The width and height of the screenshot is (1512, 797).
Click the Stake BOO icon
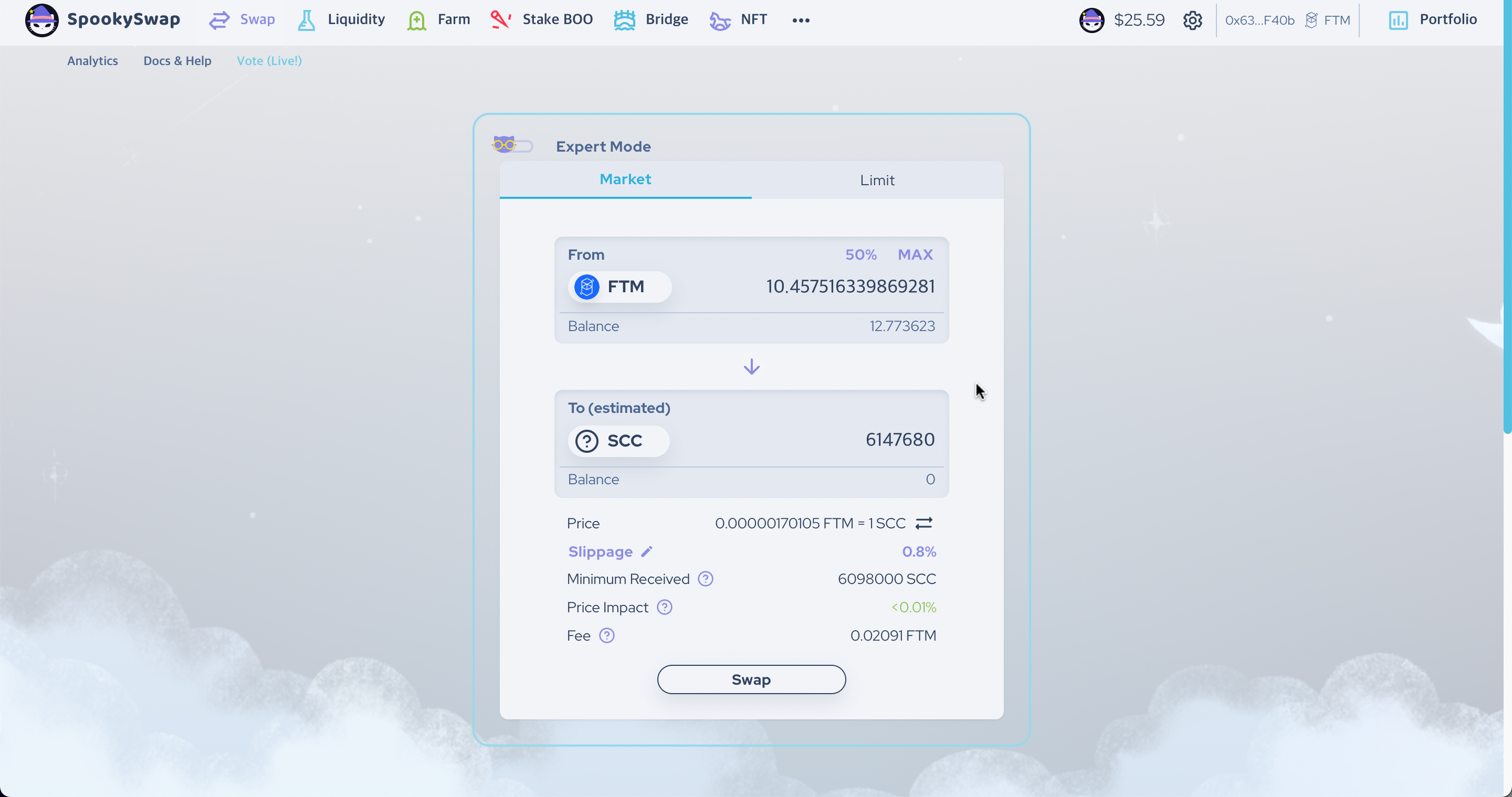[x=500, y=20]
